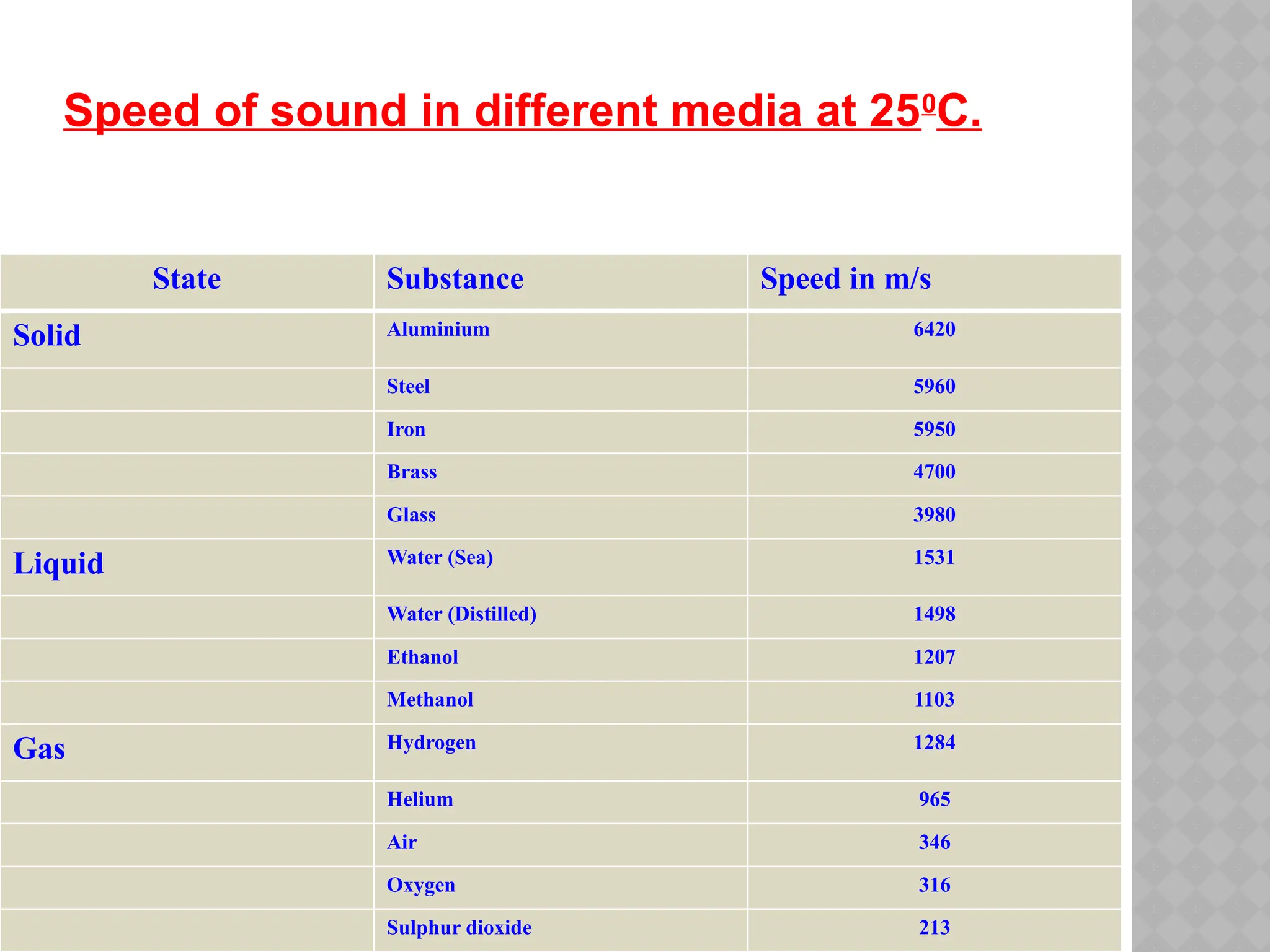Screen dimensions: 1270x952
Task: Click the 'Liquid' state cell
Action: click(x=187, y=567)
